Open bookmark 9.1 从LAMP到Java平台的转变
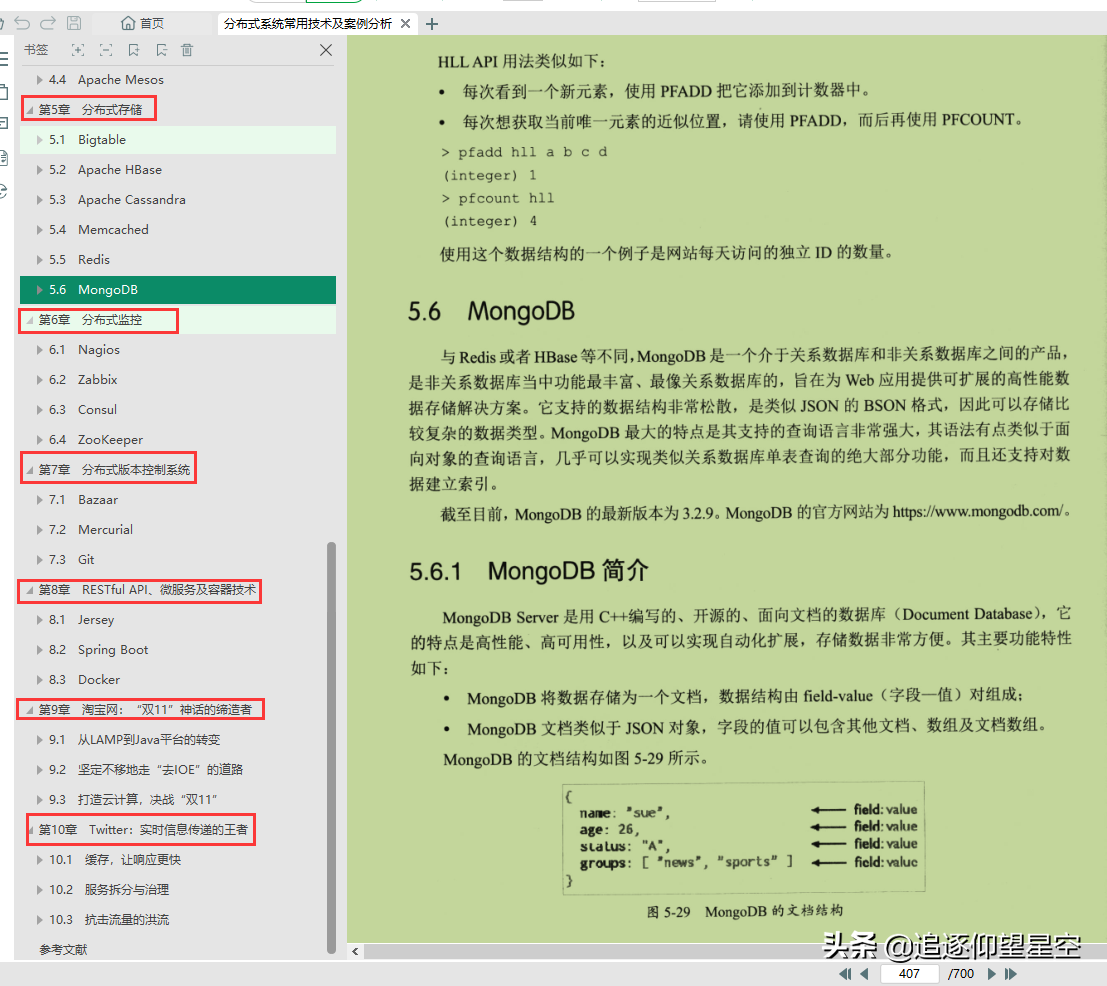1107x986 pixels. point(134,740)
